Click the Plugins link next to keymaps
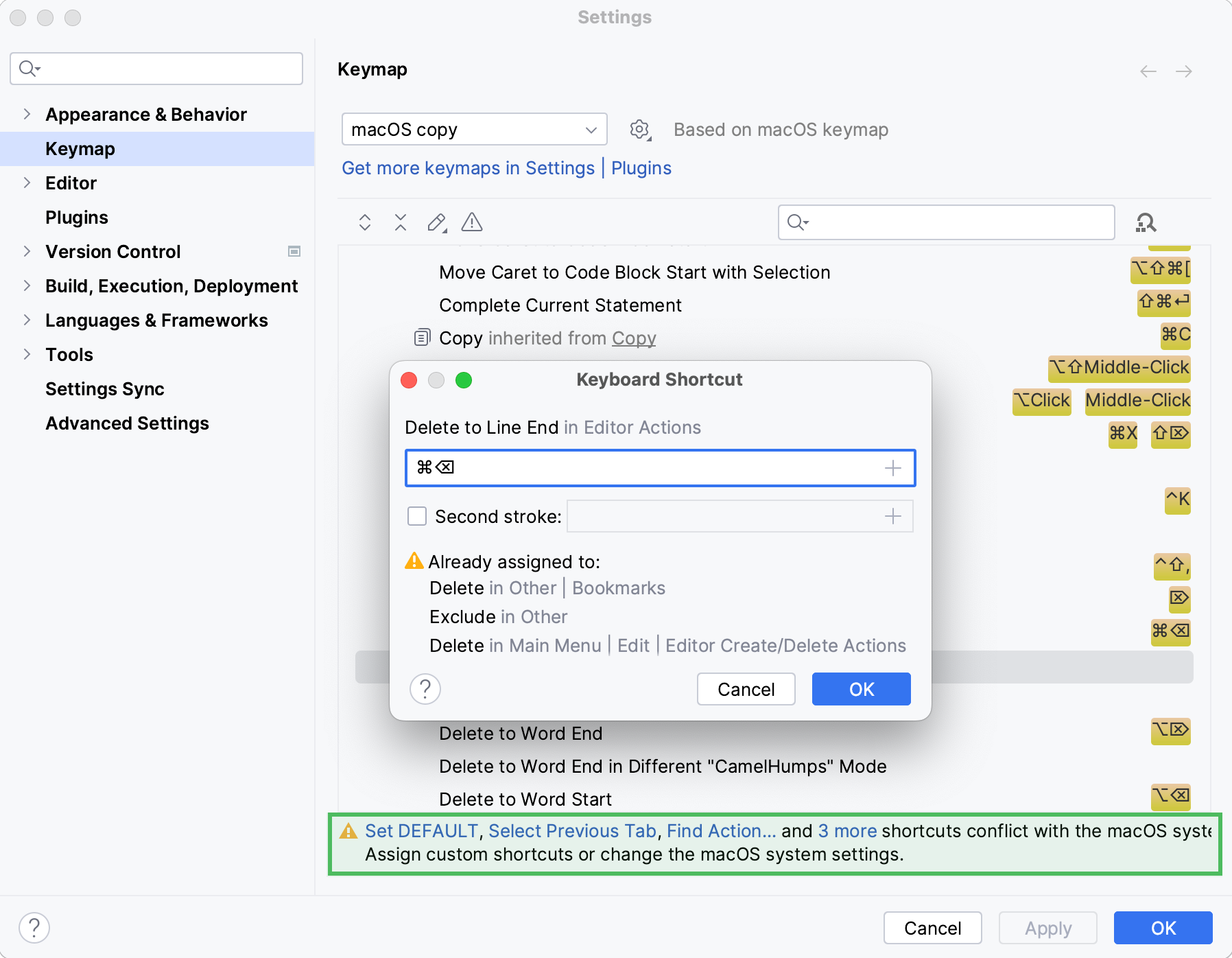 click(x=641, y=168)
